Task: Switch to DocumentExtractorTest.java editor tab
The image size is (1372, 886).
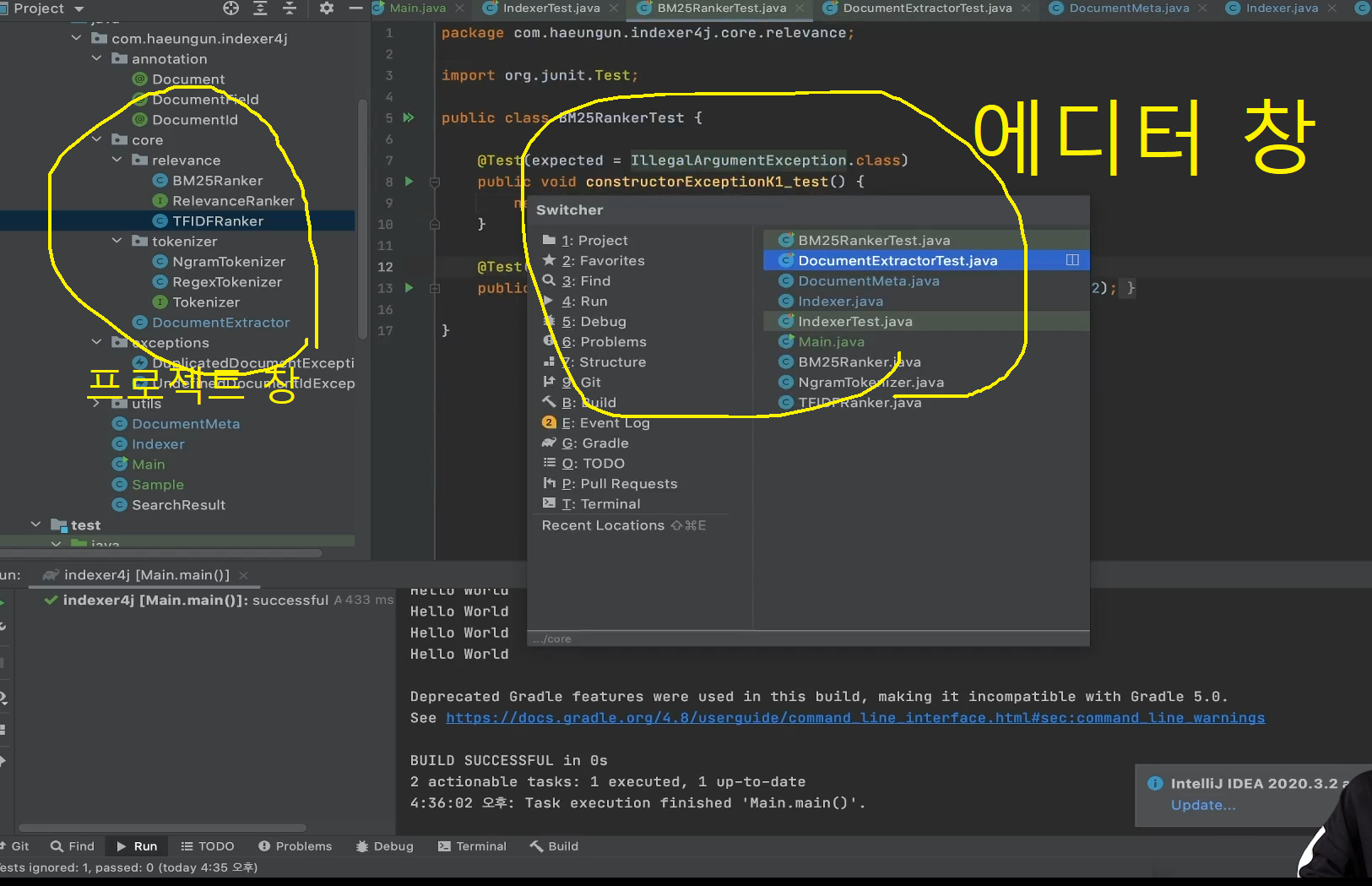Action: [927, 8]
